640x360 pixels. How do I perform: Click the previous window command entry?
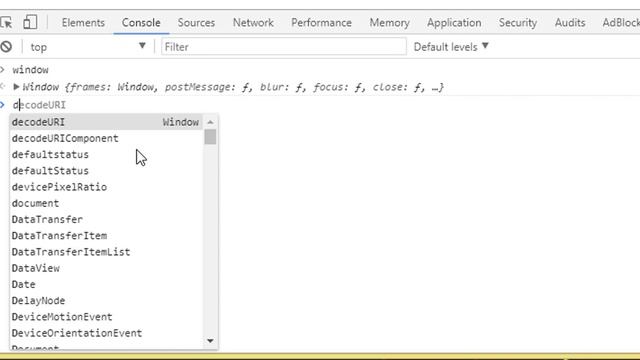pyautogui.click(x=30, y=70)
